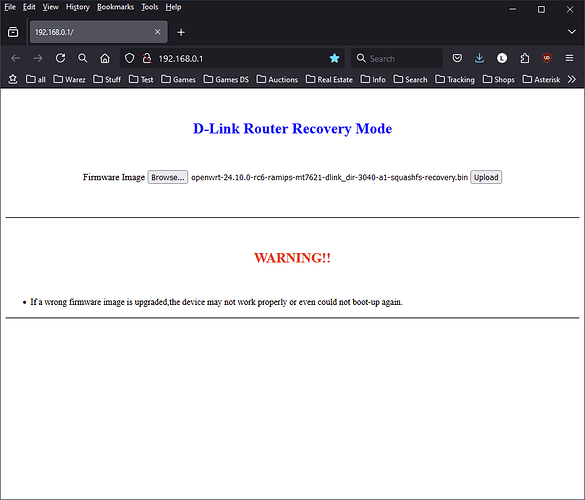Expand the list all tabs chevron
The height and width of the screenshot is (500, 585).
pos(571,32)
